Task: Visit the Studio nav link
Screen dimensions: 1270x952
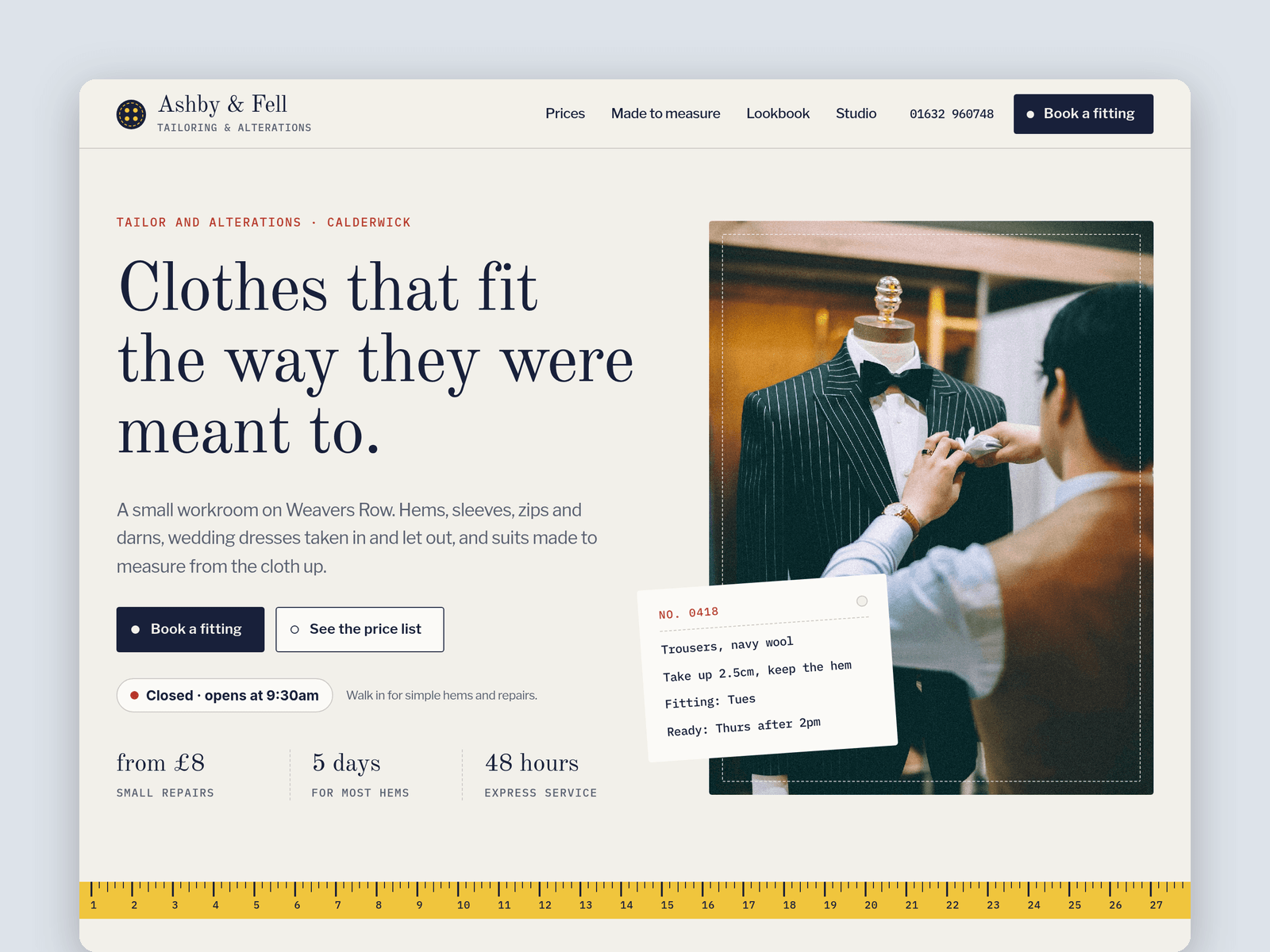Action: point(856,113)
